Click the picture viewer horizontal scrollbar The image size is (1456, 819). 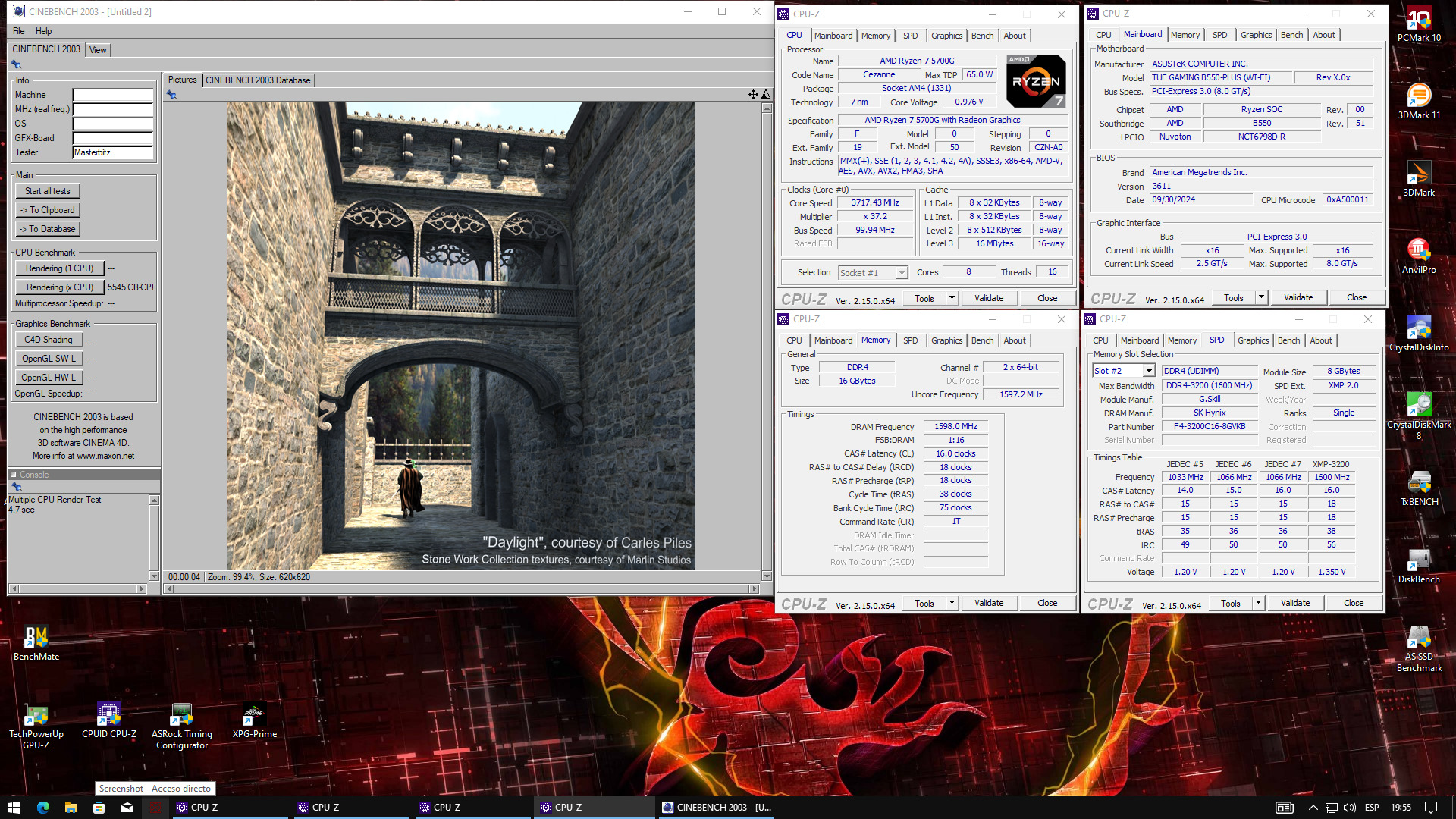click(x=463, y=589)
